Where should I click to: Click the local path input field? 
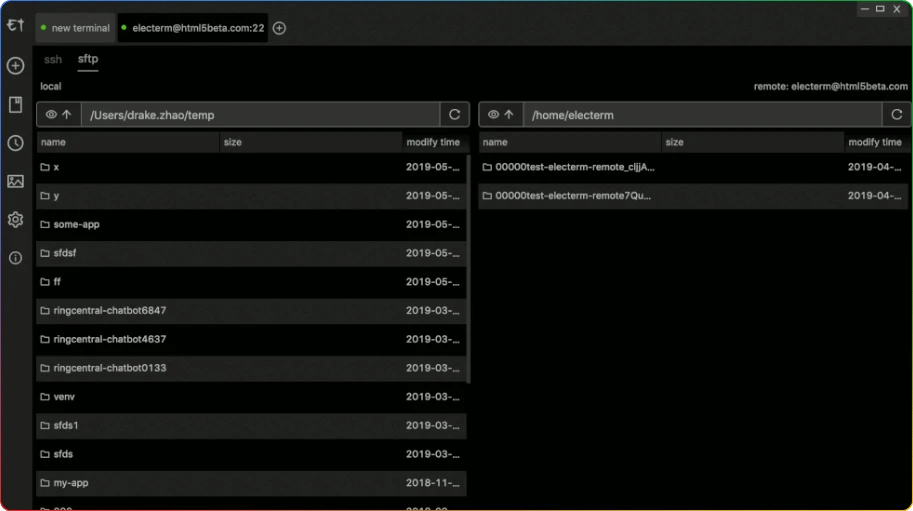(x=260, y=115)
